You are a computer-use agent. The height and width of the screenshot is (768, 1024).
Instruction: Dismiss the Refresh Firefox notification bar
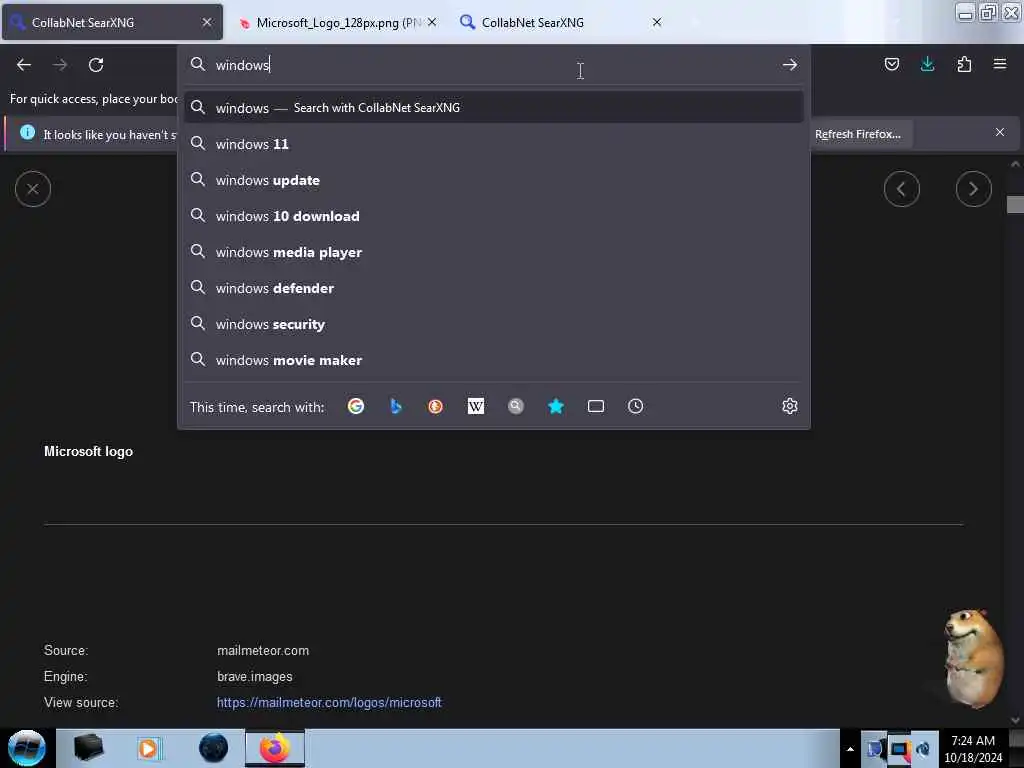[x=1000, y=133]
